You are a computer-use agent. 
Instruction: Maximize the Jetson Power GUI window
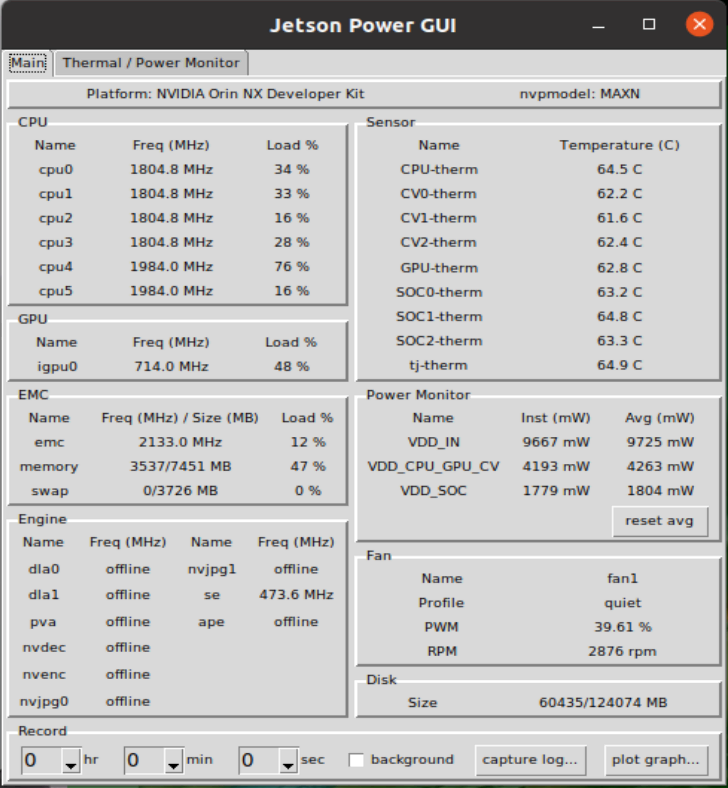649,24
